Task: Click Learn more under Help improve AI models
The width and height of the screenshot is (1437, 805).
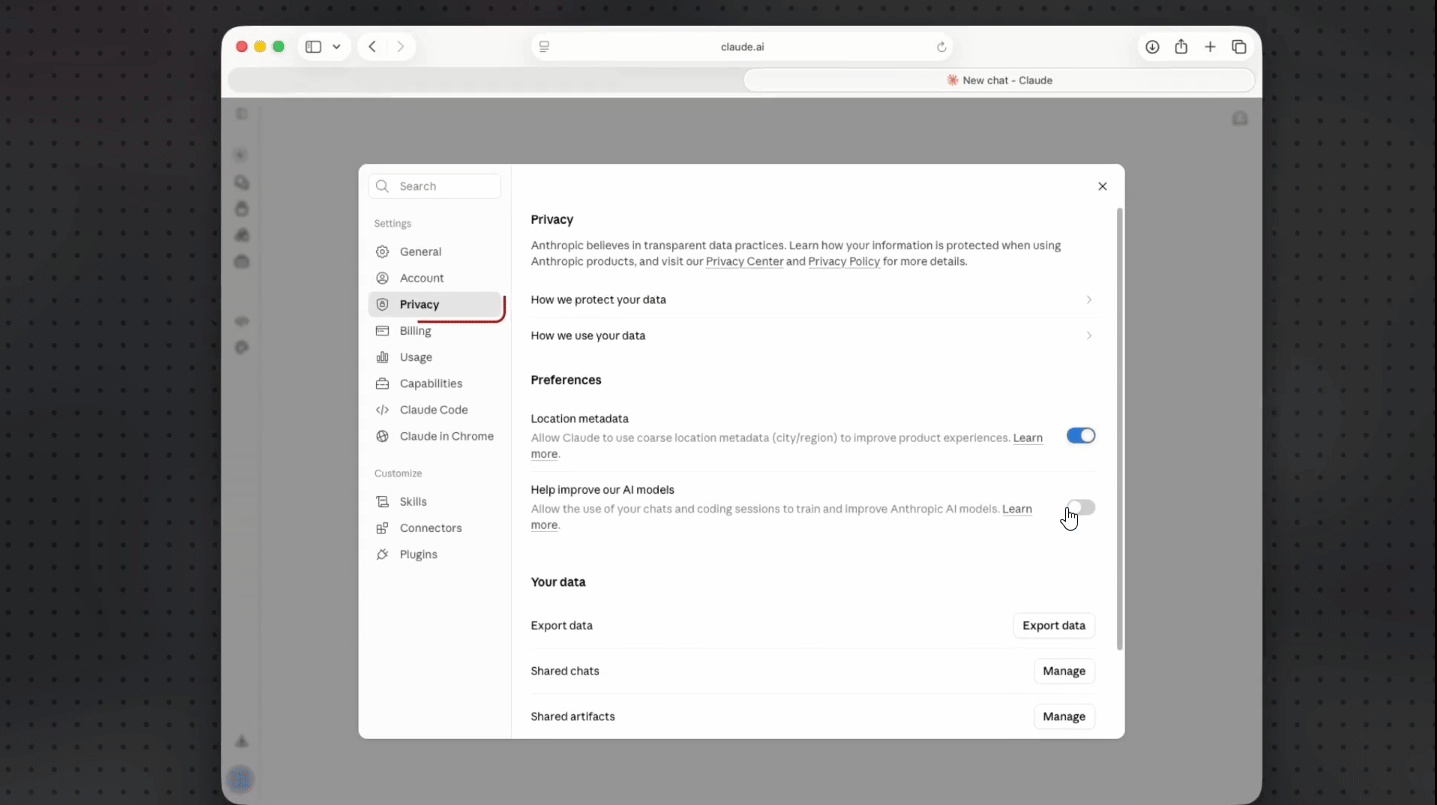Action: pos(1017,509)
